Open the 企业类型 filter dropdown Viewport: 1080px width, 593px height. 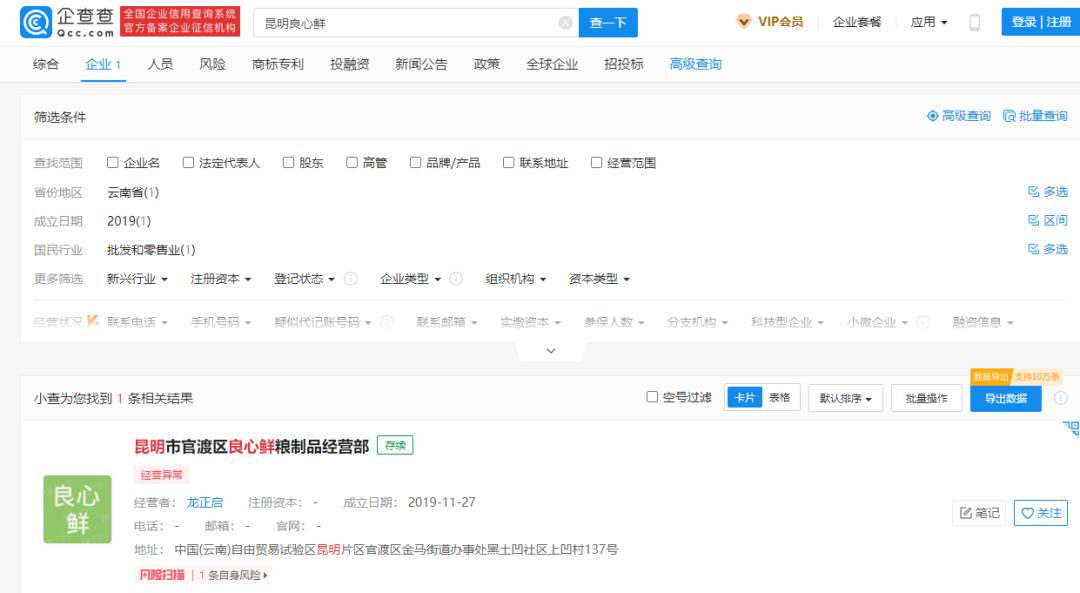[411, 279]
